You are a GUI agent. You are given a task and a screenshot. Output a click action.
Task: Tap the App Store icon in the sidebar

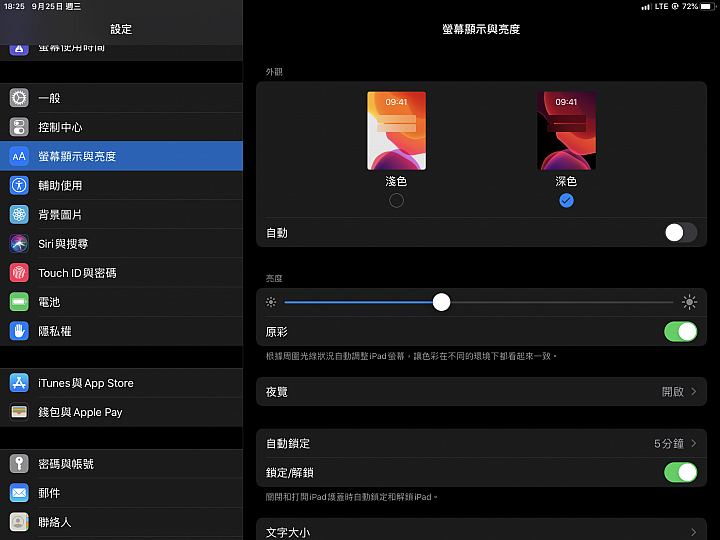click(x=19, y=383)
